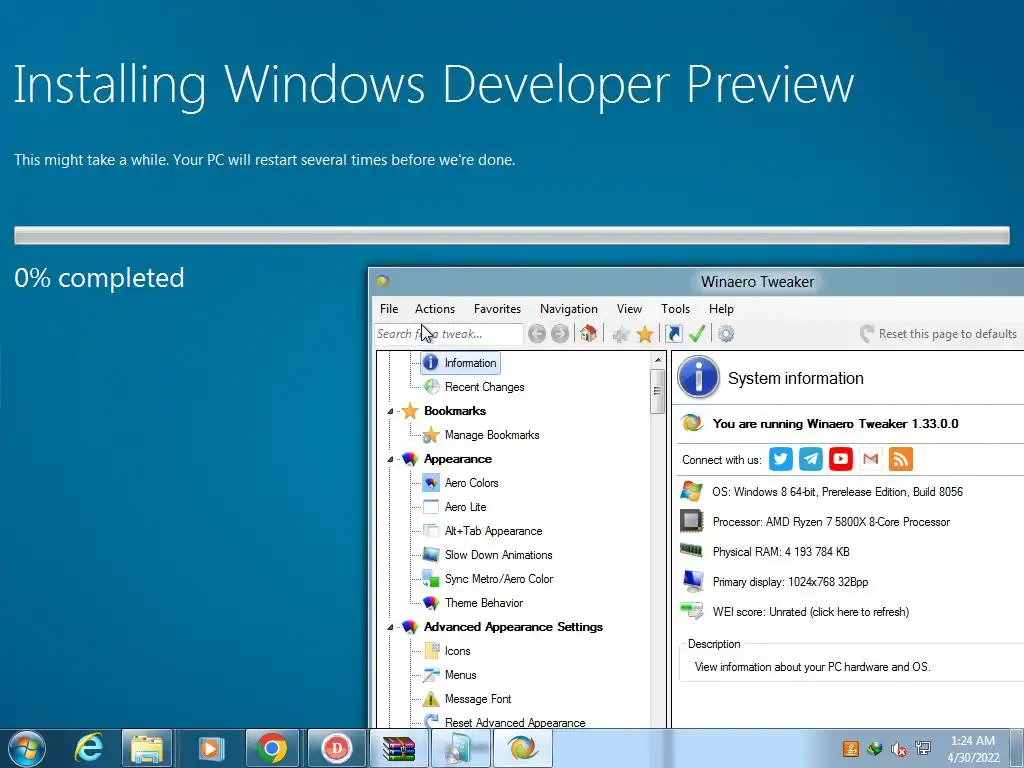Open bookmarks with the gold star icon
The width and height of the screenshot is (1024, 768).
pos(645,334)
